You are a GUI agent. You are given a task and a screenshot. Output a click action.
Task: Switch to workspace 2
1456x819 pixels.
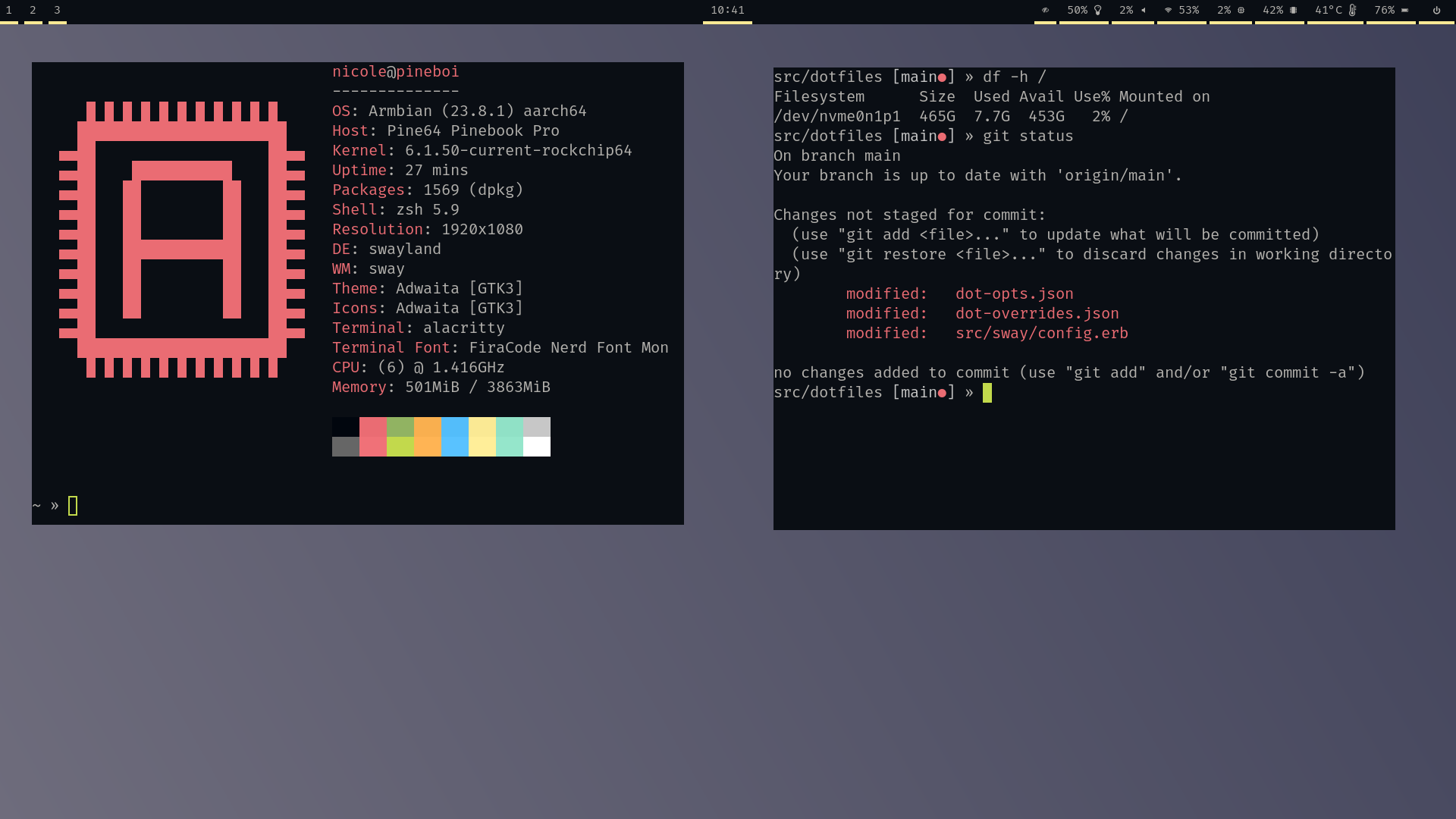[x=33, y=11]
